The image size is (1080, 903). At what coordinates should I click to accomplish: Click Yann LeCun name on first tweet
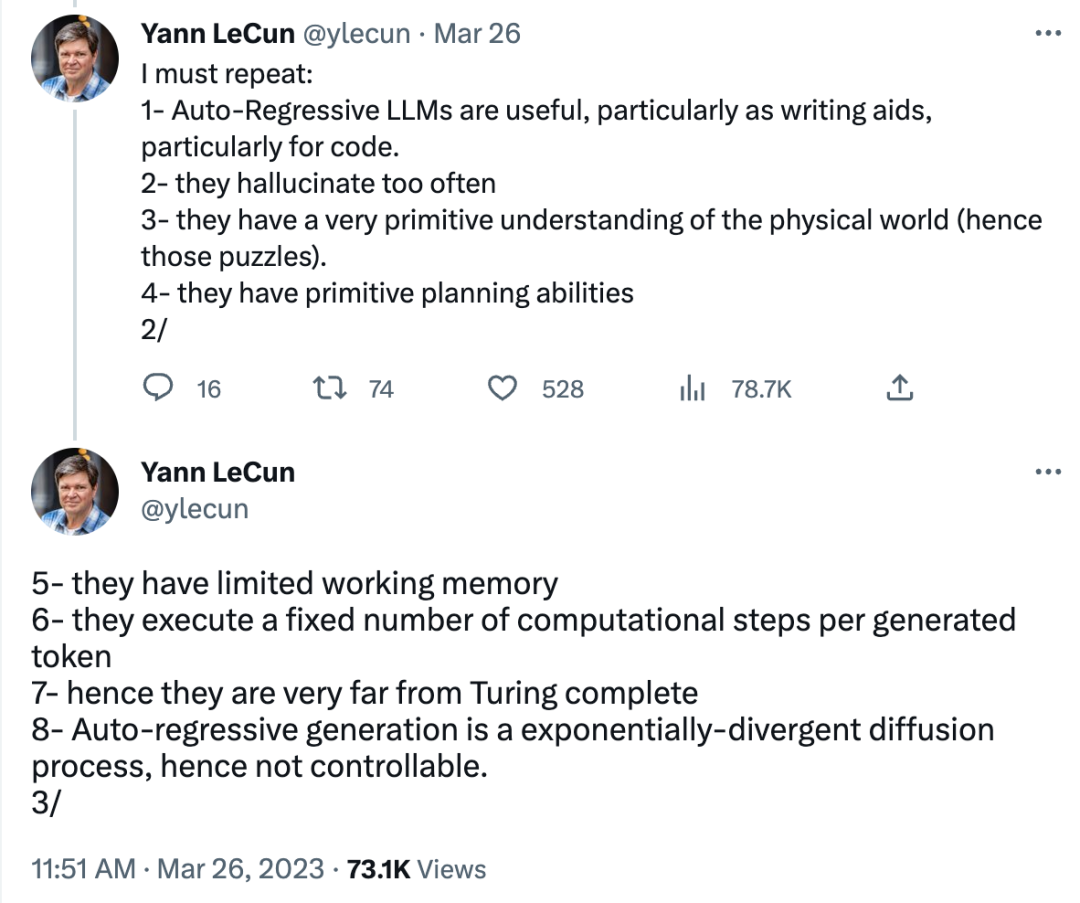pyautogui.click(x=218, y=34)
